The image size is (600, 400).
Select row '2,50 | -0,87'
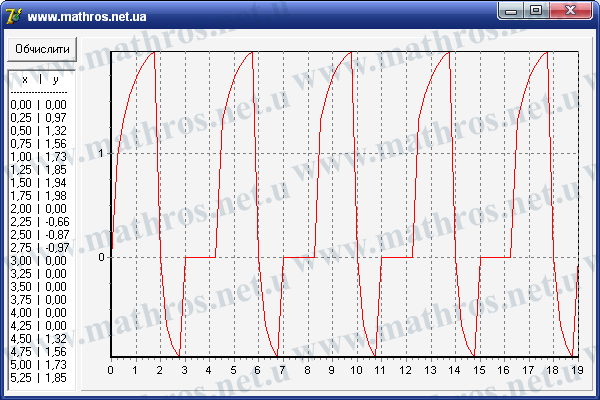point(40,235)
